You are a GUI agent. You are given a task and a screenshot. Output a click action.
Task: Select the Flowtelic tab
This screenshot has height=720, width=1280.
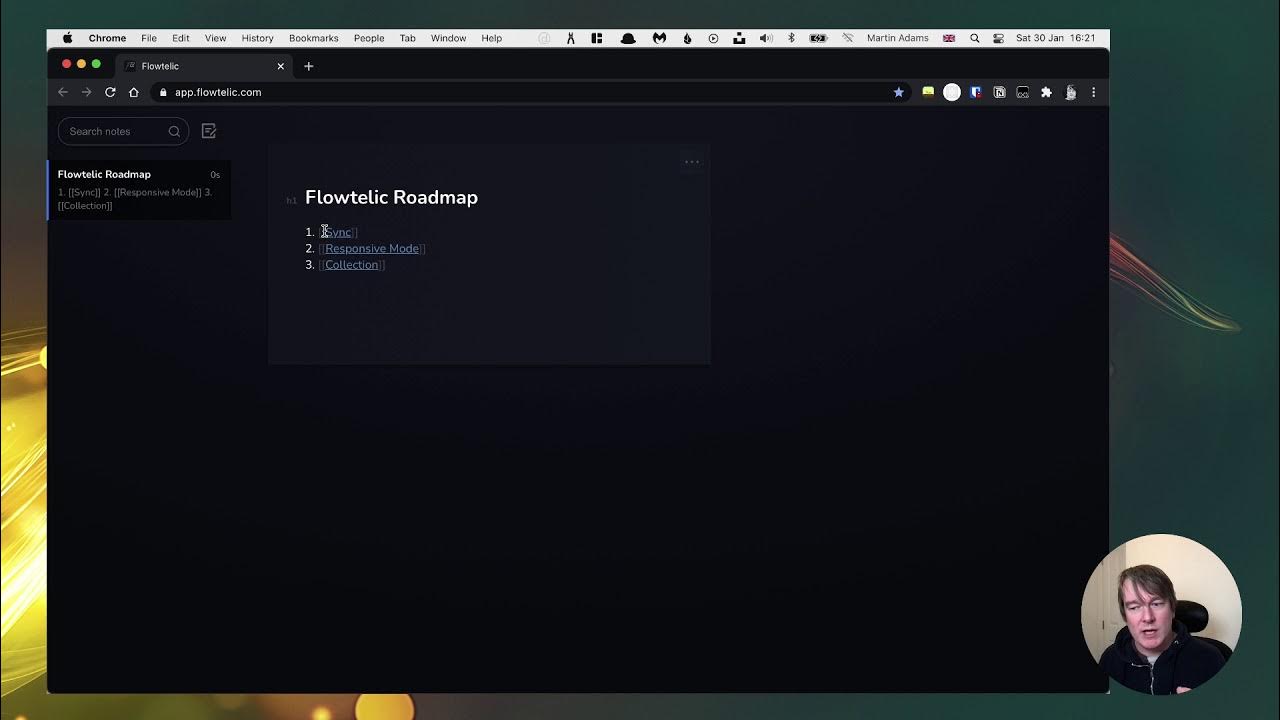click(204, 66)
